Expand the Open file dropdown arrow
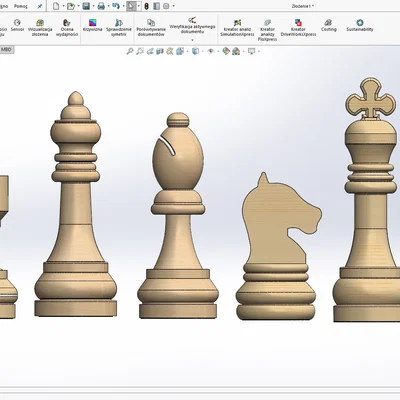The image size is (400, 400). coord(78,6)
